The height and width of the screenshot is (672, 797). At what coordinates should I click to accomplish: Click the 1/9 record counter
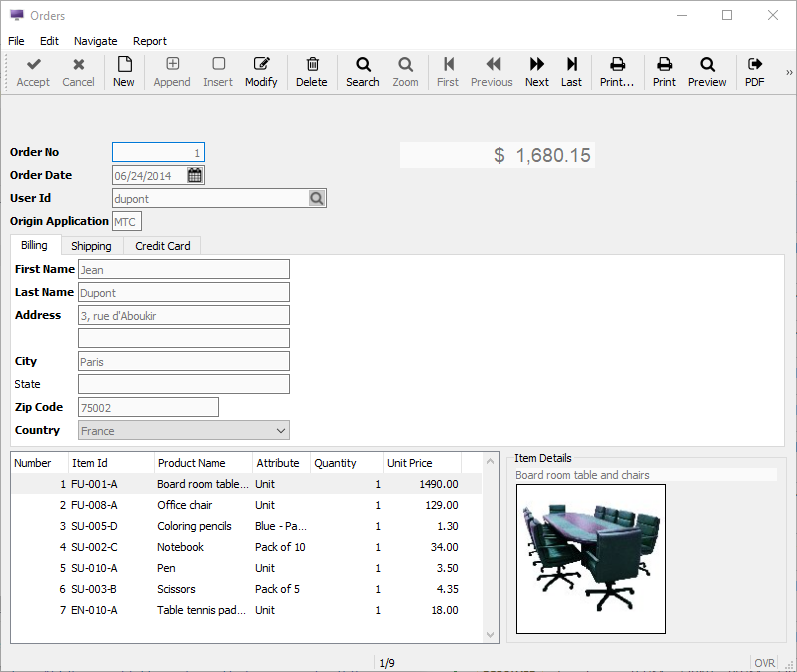(x=387, y=663)
